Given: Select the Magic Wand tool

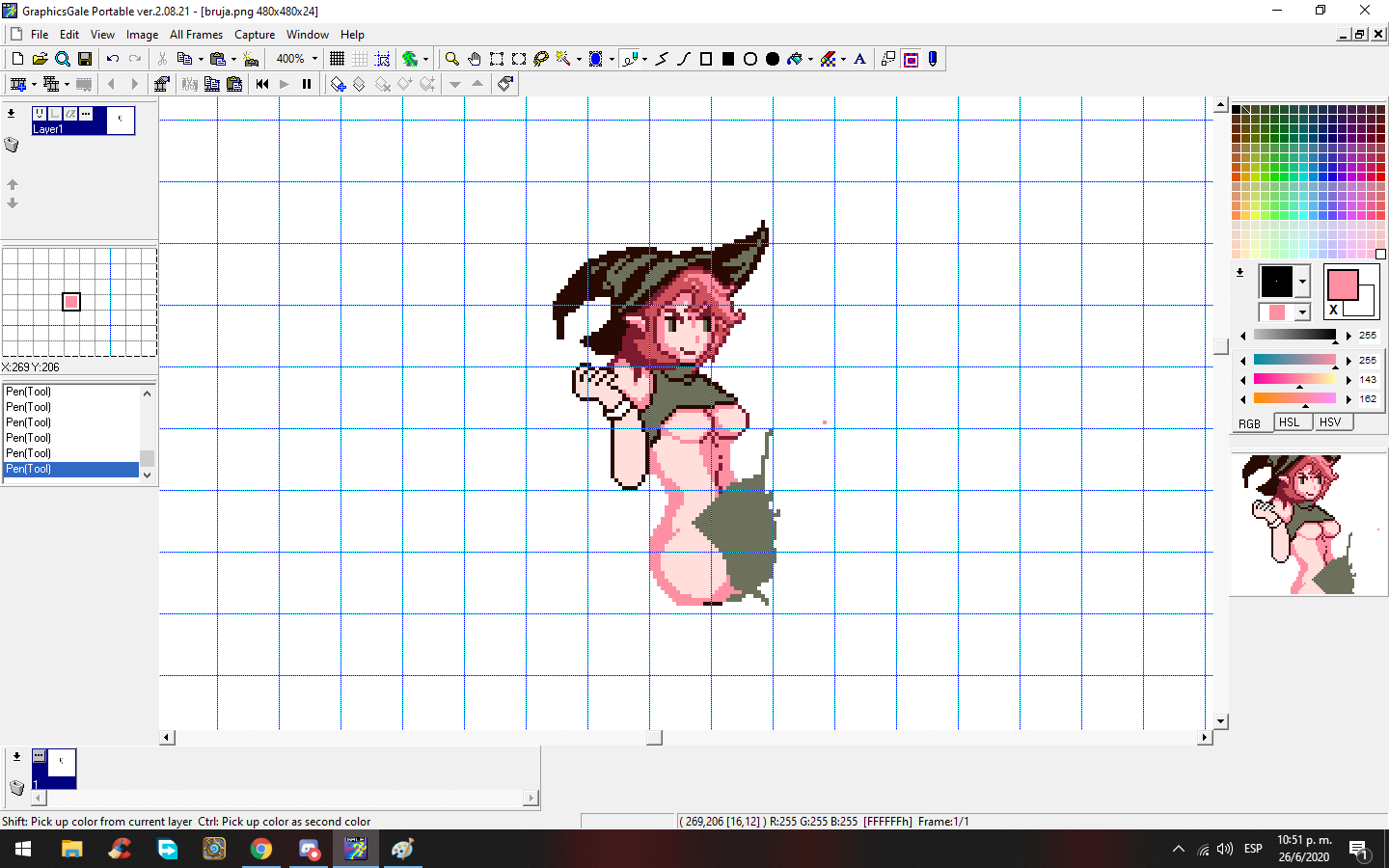Looking at the screenshot, I should pos(563,59).
